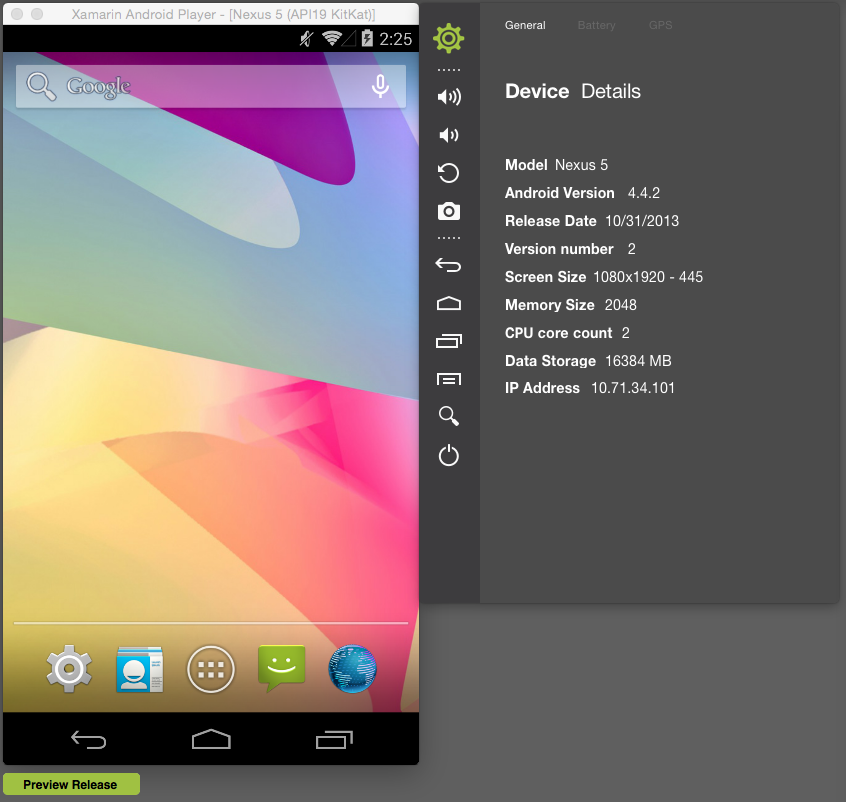
Task: Click the Release Date value 10/31/2013
Action: tap(642, 221)
